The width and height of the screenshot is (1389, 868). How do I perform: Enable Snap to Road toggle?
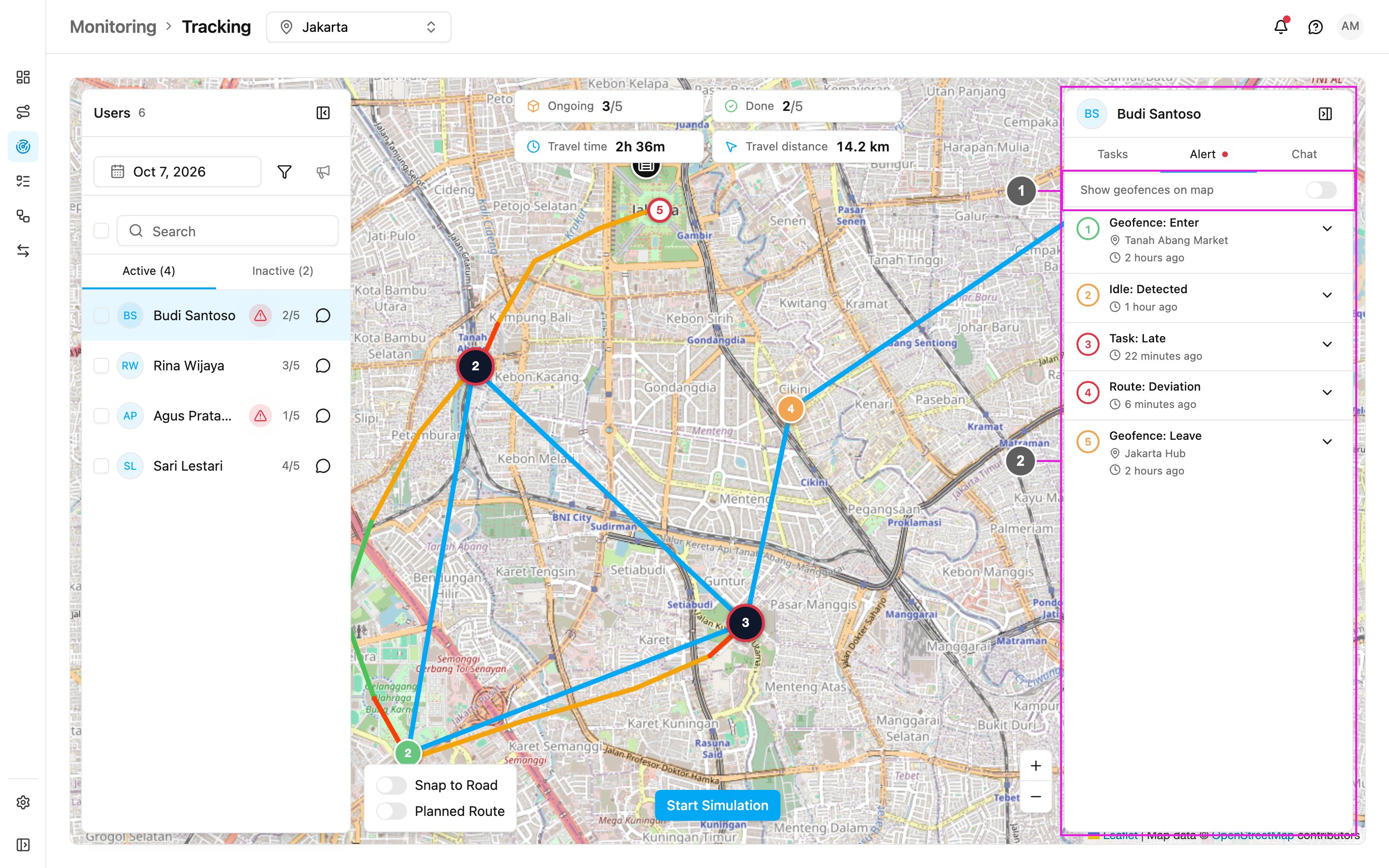[392, 785]
